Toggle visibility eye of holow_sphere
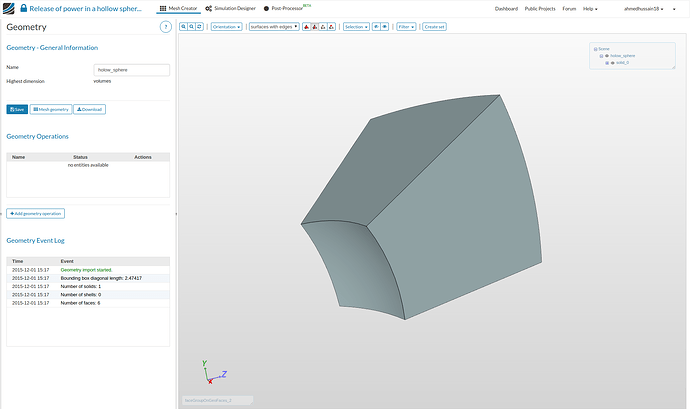Viewport: 690px width, 409px height. click(606, 55)
